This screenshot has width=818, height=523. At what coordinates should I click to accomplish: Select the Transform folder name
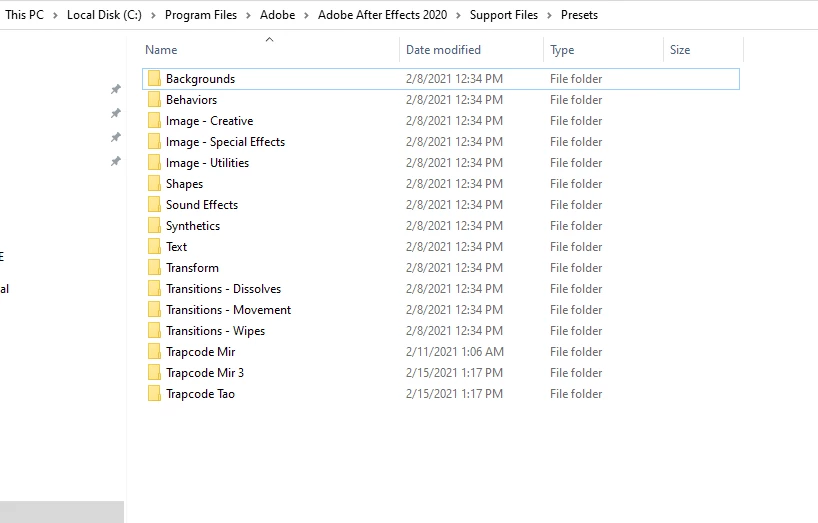(x=192, y=267)
